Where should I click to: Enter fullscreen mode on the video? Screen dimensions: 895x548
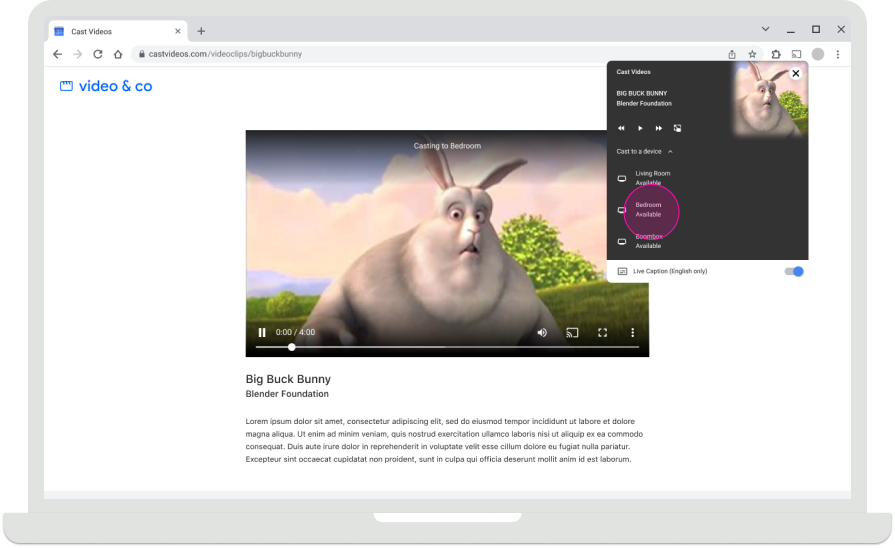point(603,333)
